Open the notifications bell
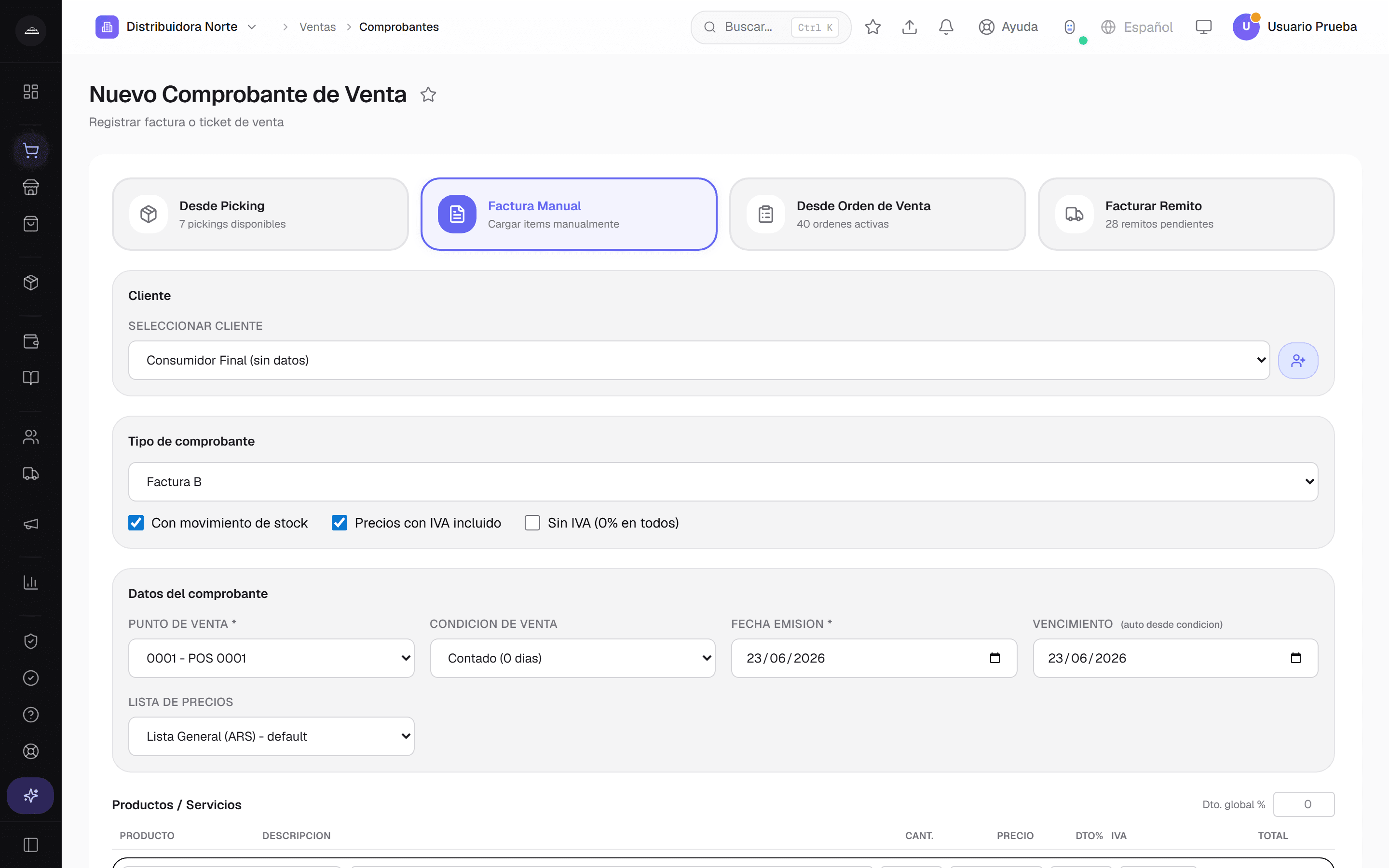This screenshot has height=868, width=1389. [946, 27]
